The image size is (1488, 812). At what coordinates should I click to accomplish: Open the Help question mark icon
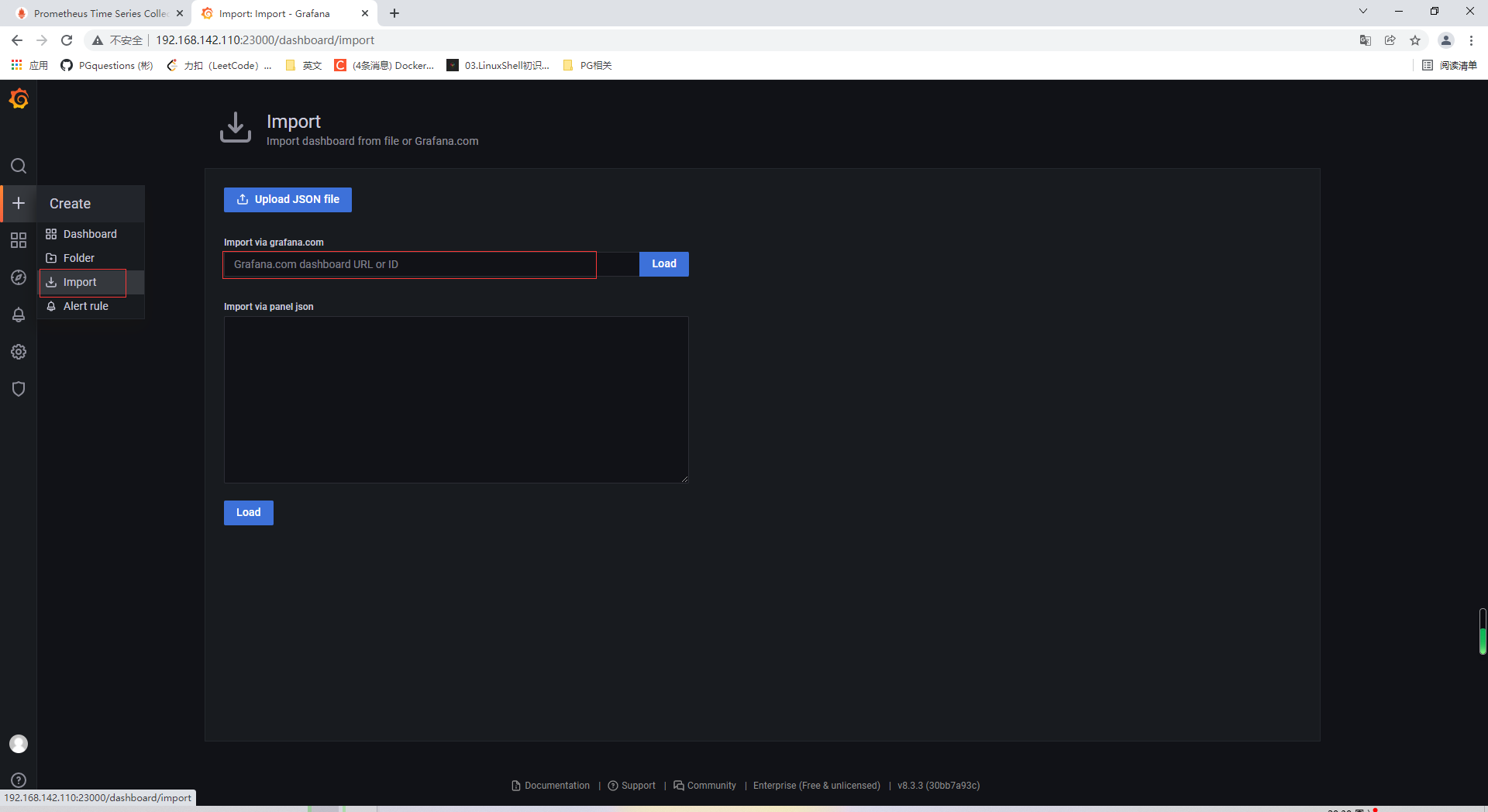tap(19, 780)
